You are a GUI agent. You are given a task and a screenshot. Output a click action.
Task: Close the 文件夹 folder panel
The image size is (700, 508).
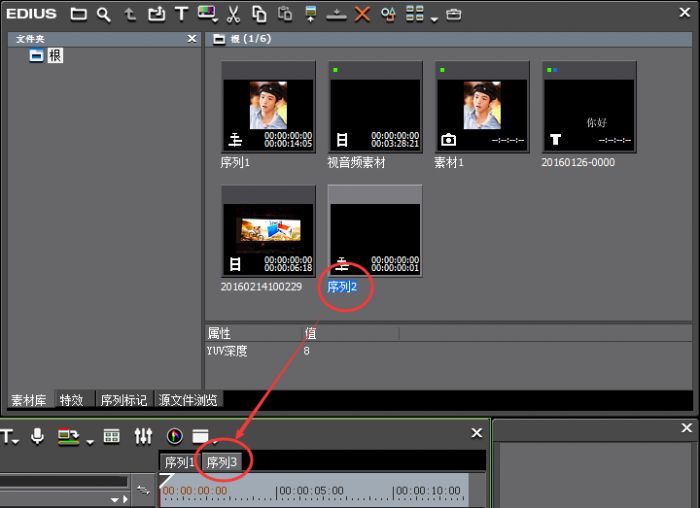[x=192, y=38]
